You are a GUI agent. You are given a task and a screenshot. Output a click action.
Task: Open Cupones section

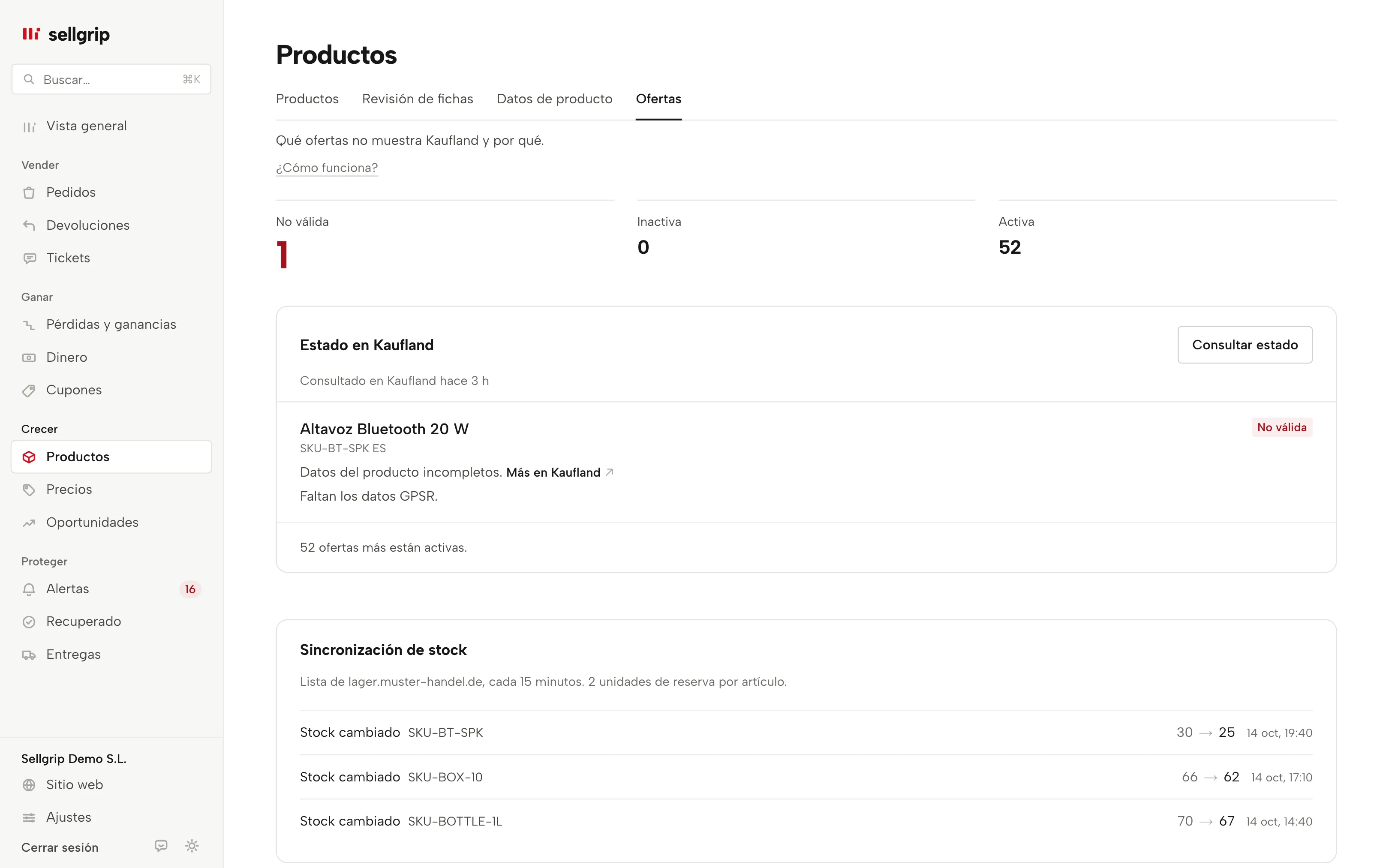tap(111, 390)
